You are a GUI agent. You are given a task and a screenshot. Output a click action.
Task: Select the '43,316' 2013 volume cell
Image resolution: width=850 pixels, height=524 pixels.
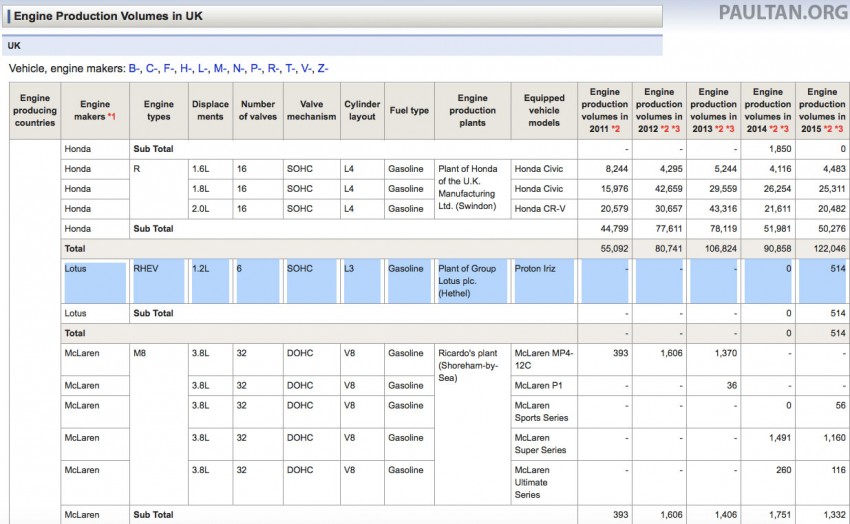coord(713,209)
